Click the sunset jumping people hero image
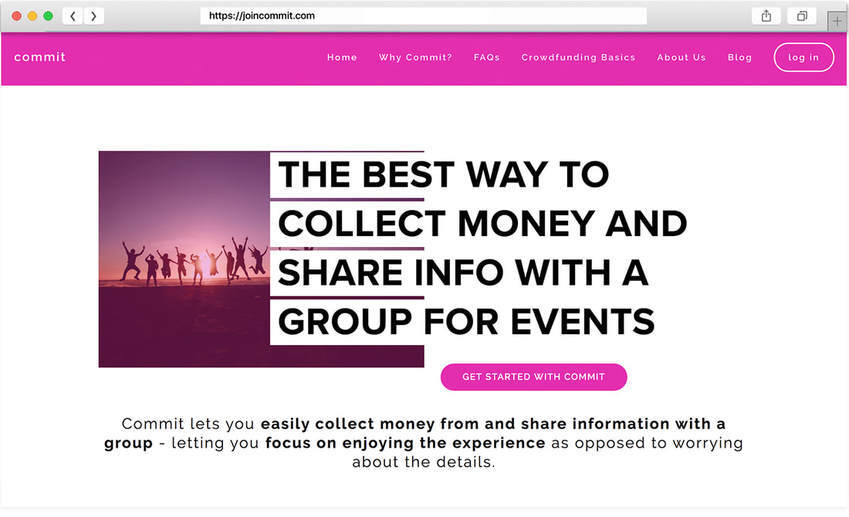Screen dimensions: 849x517 183,260
